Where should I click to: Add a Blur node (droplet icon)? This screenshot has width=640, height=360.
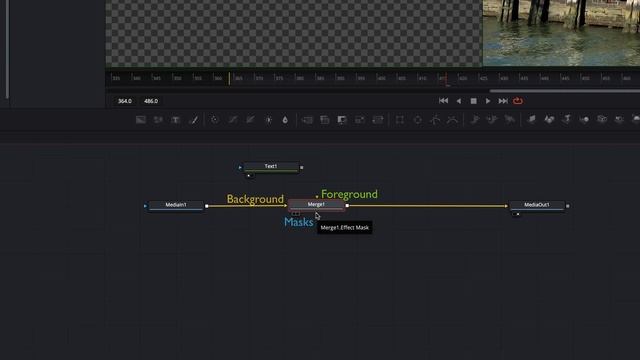285,120
